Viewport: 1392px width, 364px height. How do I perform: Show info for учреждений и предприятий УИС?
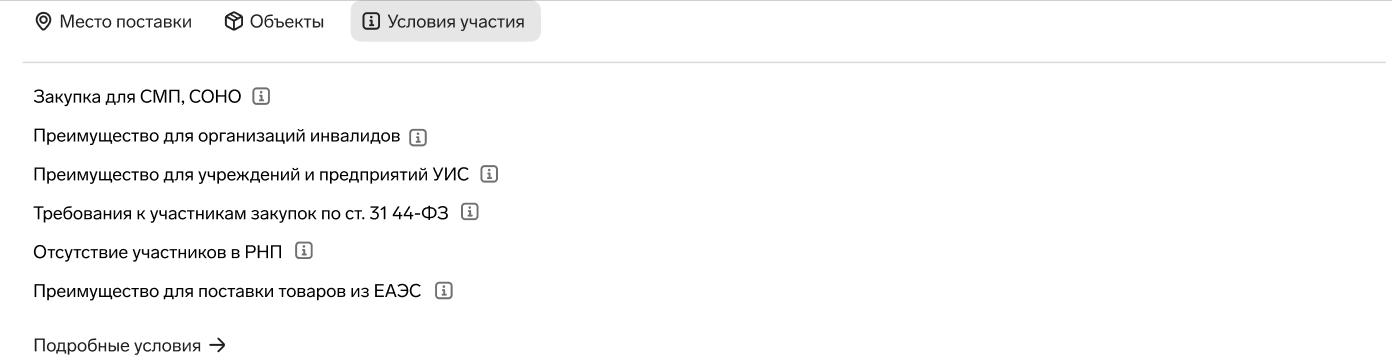tap(489, 174)
